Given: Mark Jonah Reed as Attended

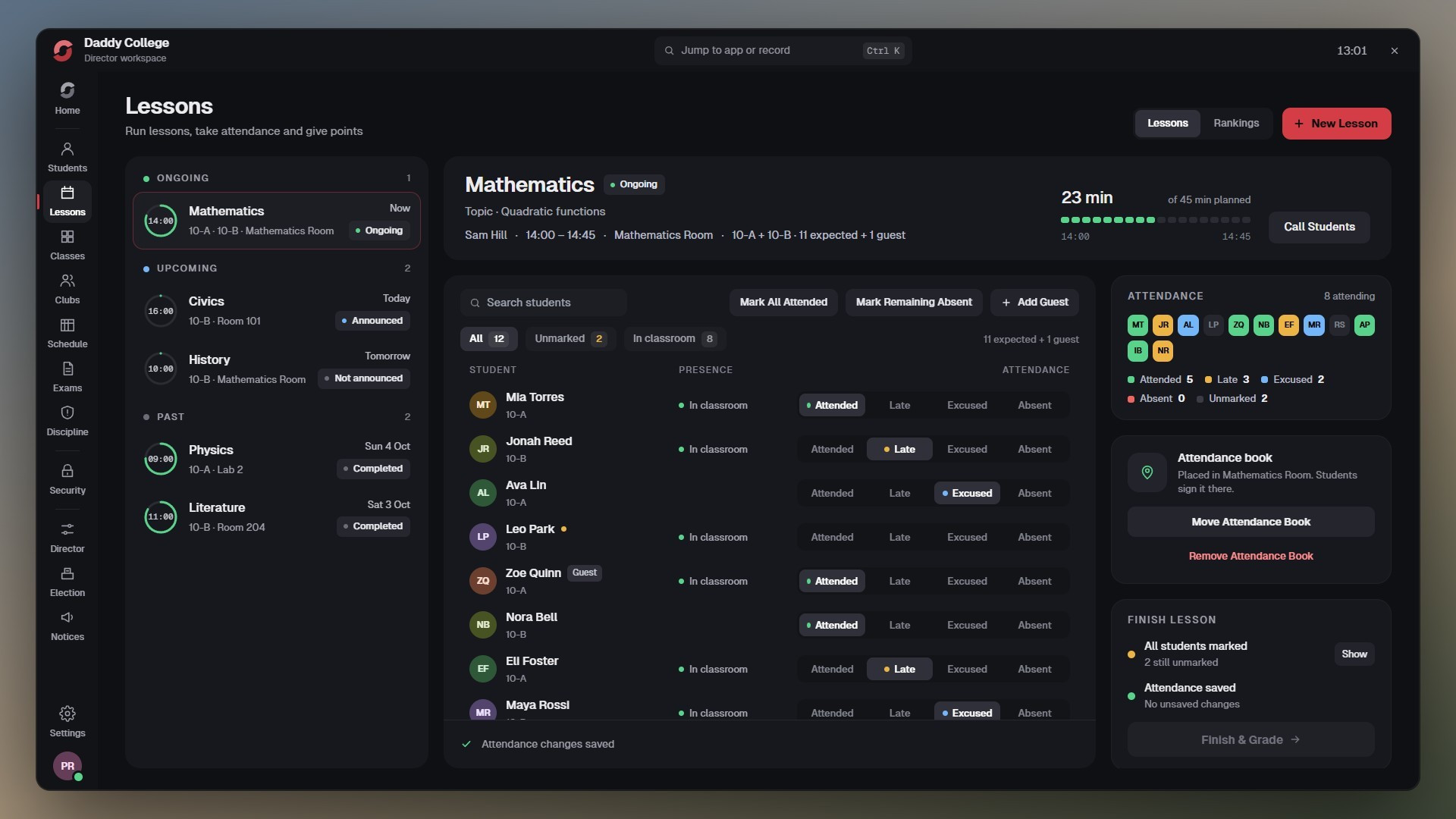Looking at the screenshot, I should click(x=832, y=450).
